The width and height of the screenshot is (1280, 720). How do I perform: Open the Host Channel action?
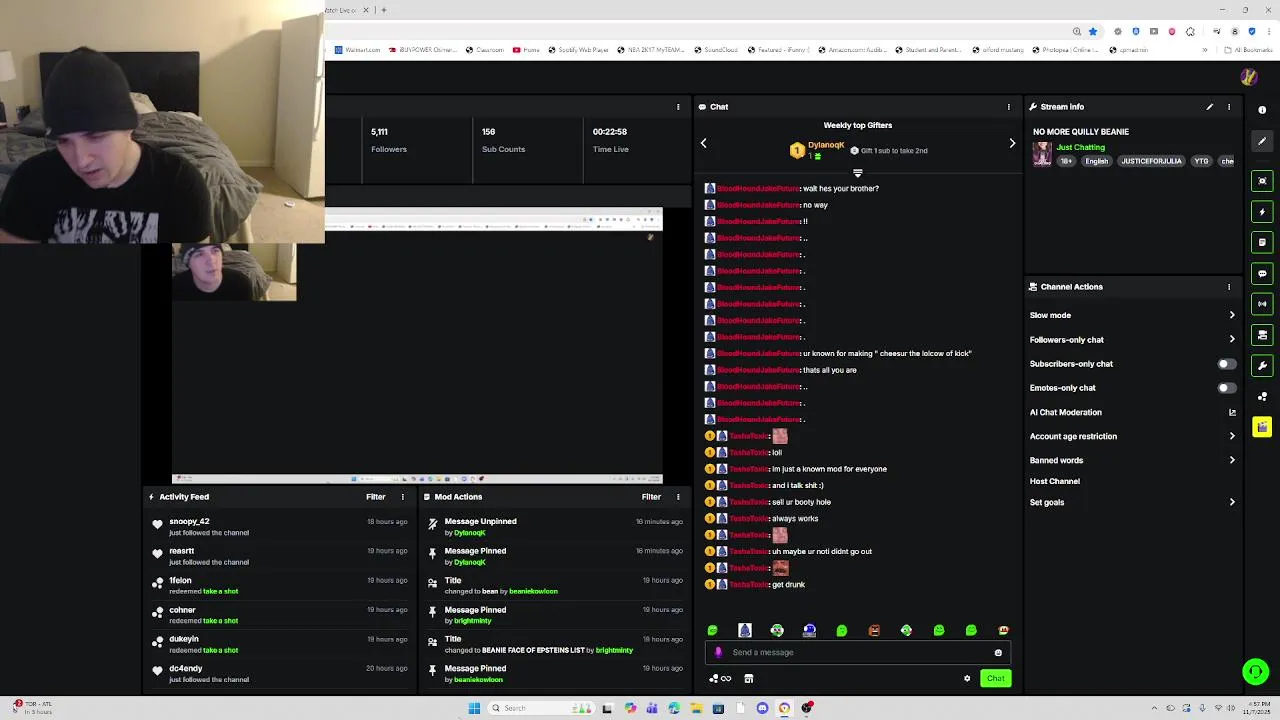click(x=1055, y=481)
